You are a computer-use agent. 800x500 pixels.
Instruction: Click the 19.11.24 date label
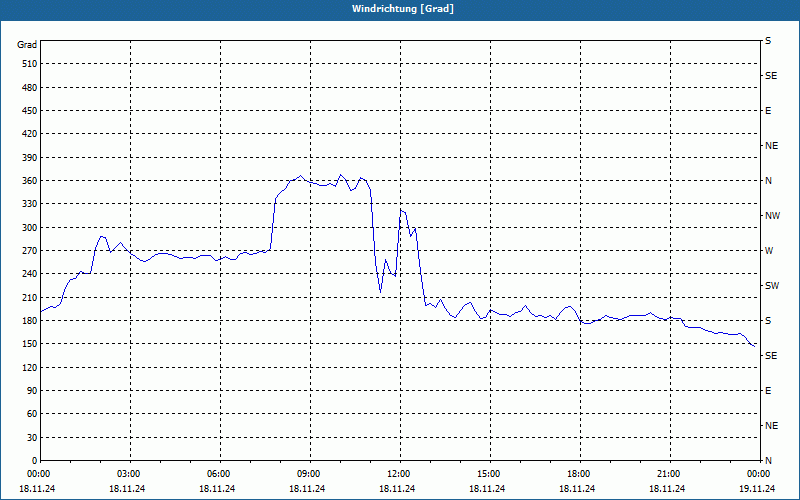[757, 489]
